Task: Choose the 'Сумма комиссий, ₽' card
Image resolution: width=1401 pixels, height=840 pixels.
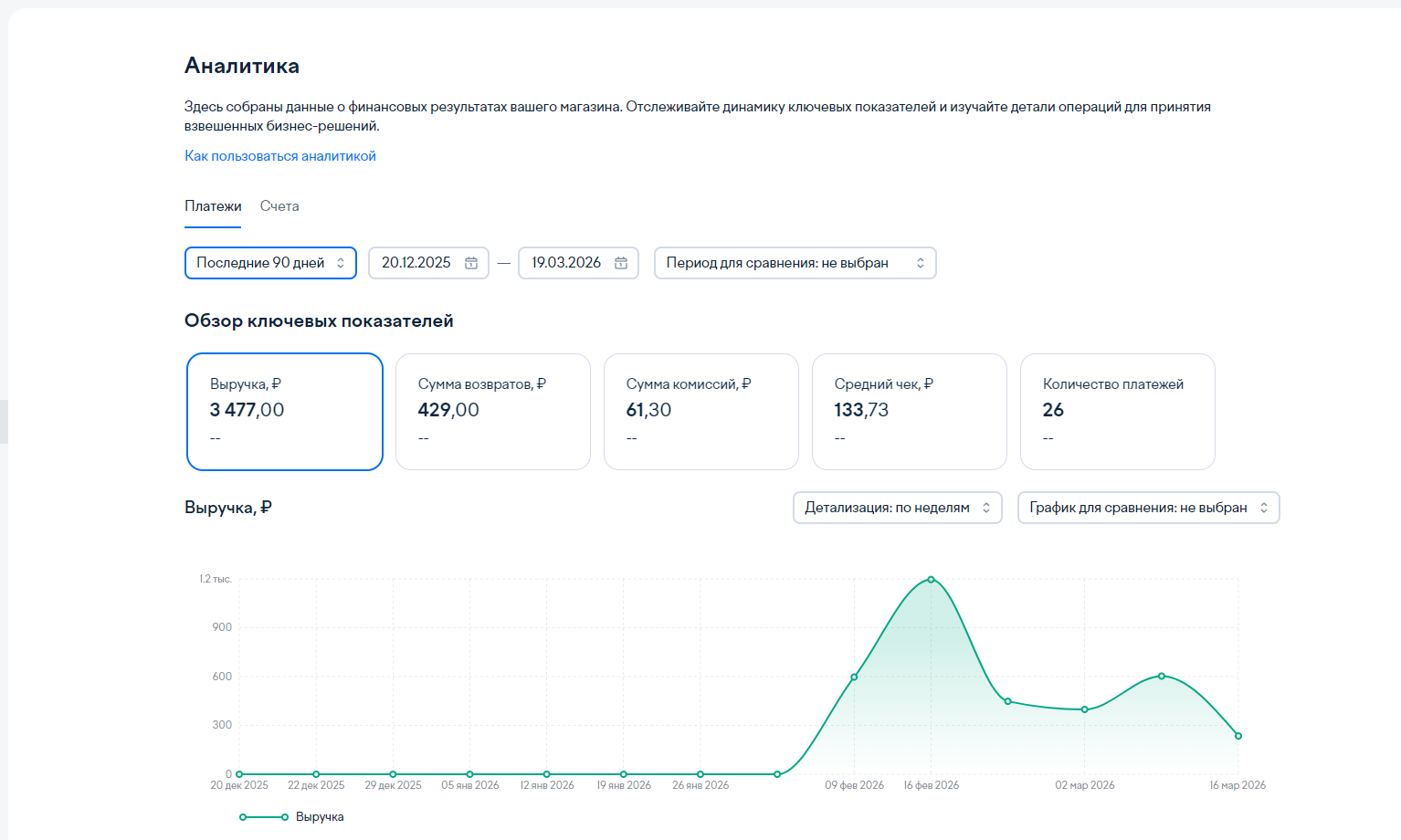Action: (701, 412)
